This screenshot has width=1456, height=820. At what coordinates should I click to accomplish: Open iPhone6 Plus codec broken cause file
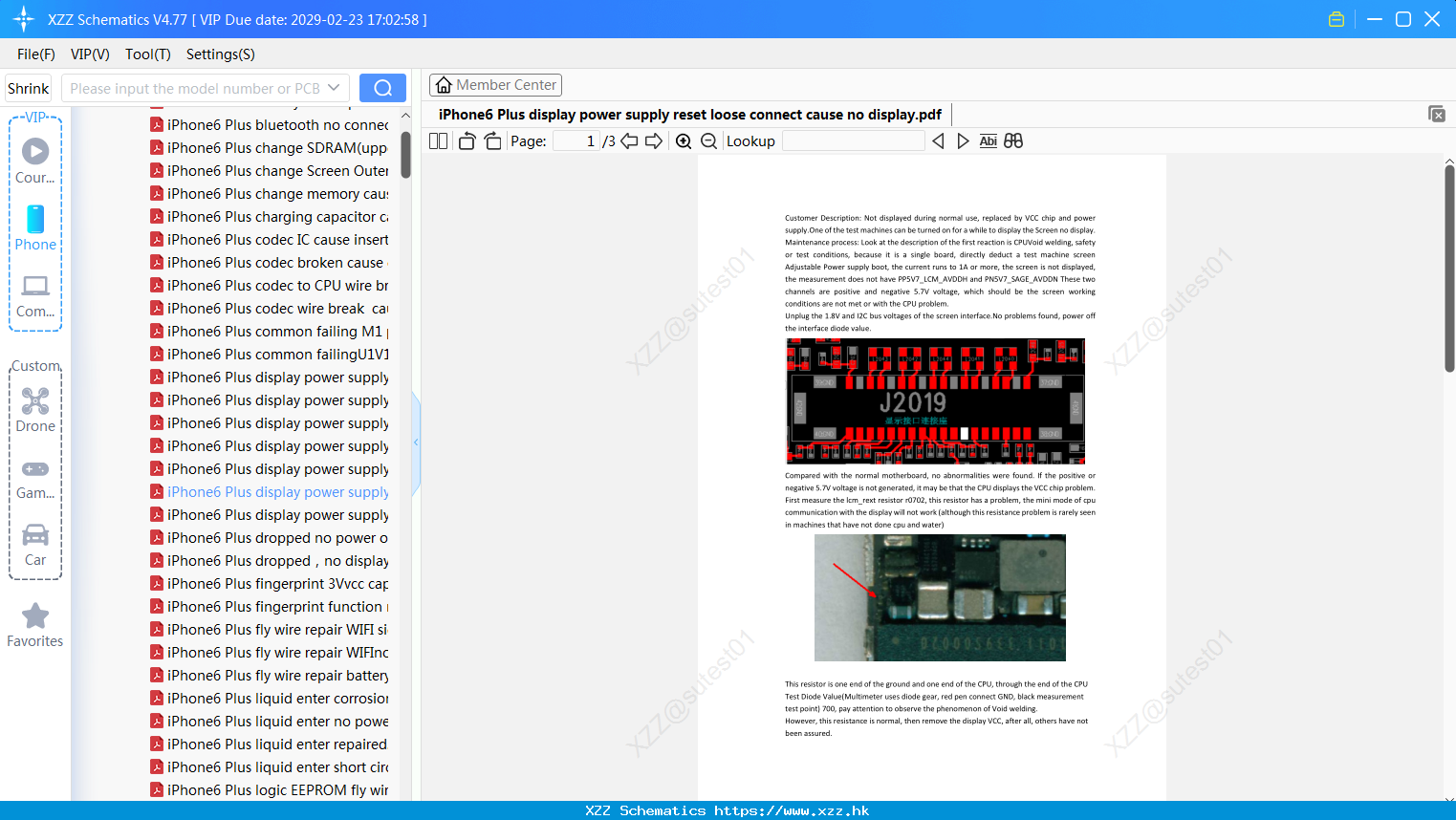(270, 263)
